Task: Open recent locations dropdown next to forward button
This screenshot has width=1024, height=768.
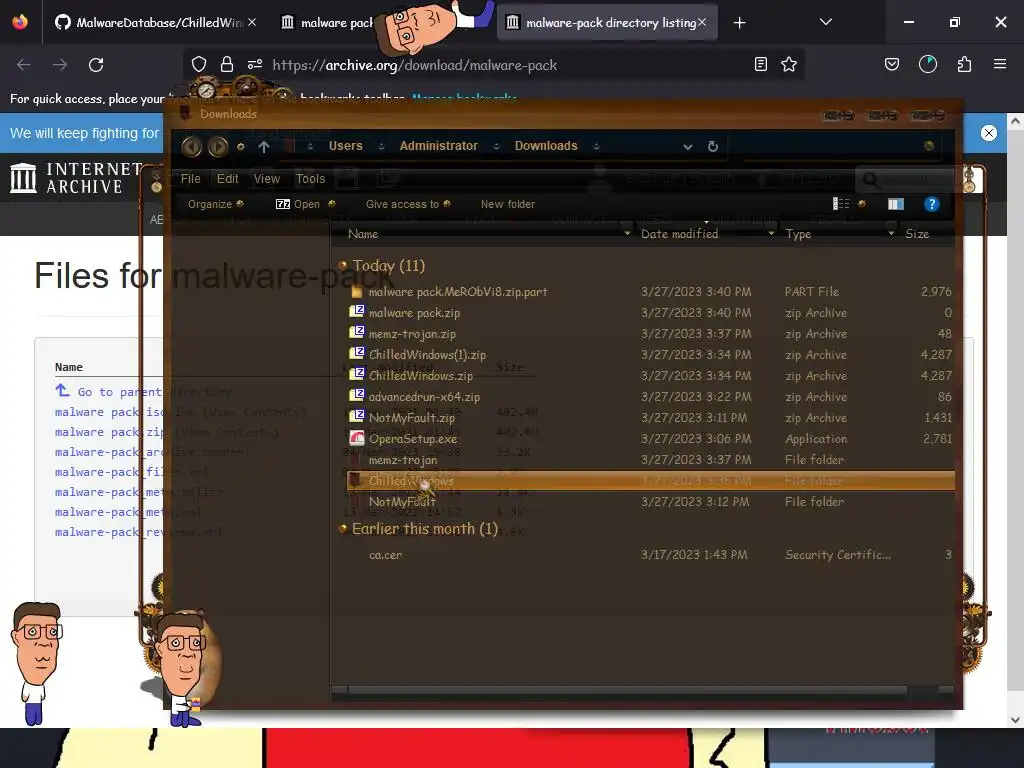Action: click(241, 147)
